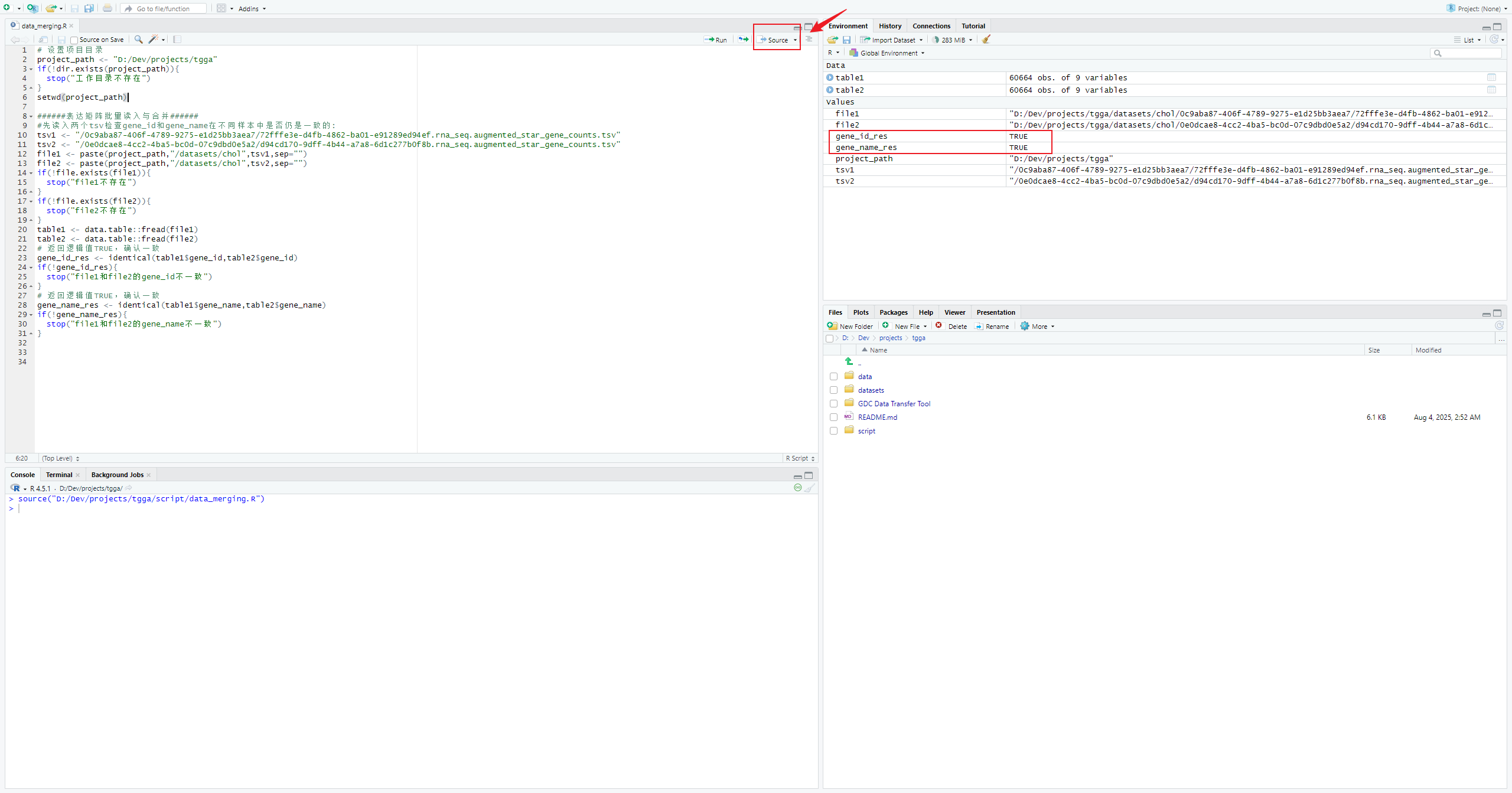Show document in new window icon

tap(44, 40)
